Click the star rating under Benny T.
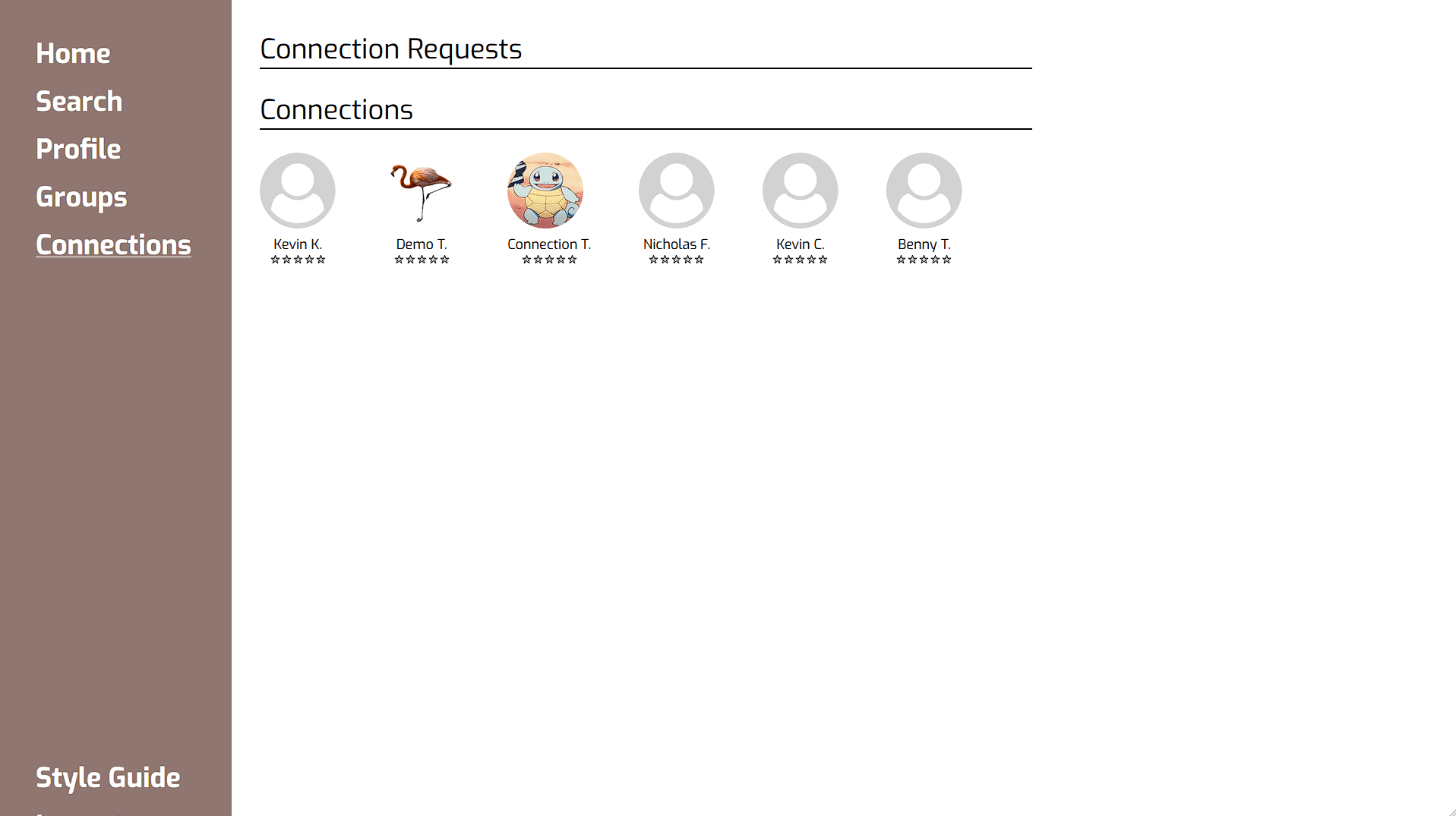1456x816 pixels. click(x=924, y=260)
